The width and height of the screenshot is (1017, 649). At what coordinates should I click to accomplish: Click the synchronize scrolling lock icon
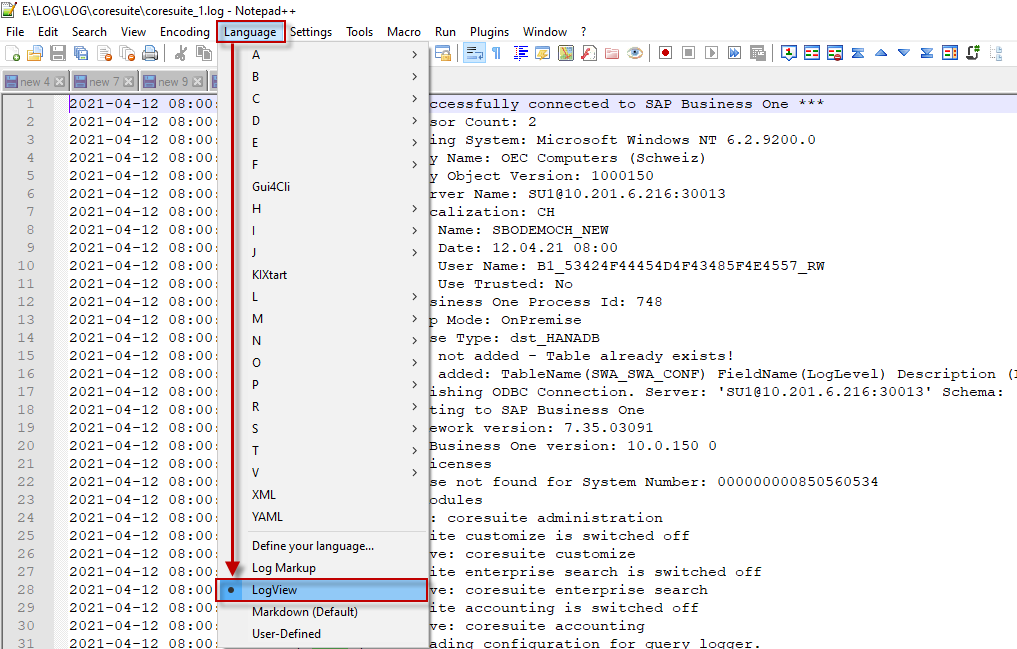point(444,53)
